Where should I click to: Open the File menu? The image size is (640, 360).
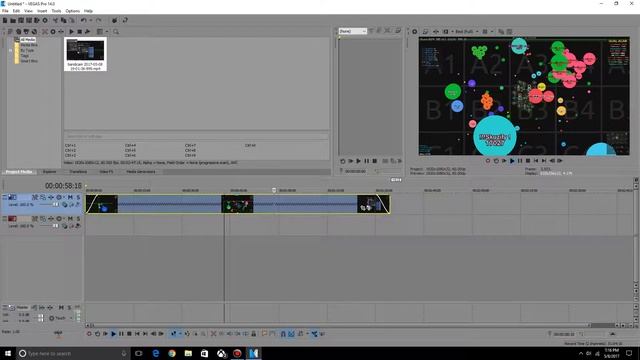5,11
